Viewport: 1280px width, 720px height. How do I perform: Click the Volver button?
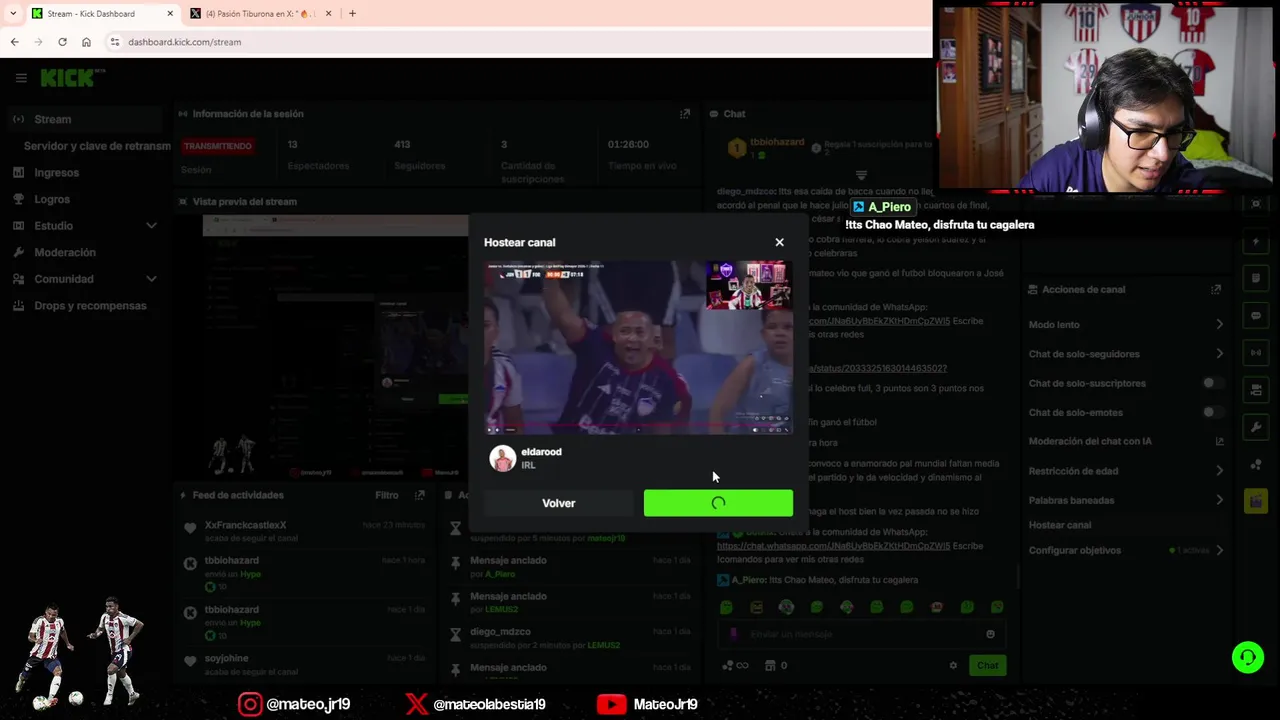pos(558,503)
